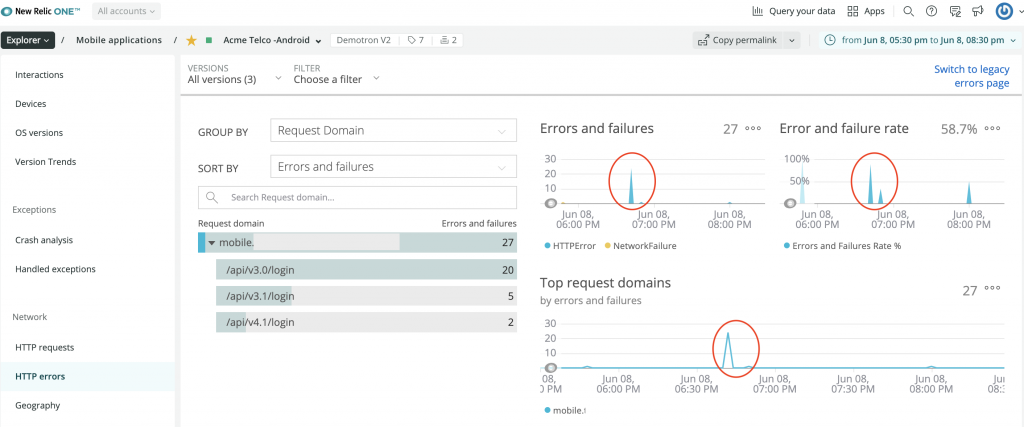Click the magnifier icon in Request domain search
Screen dimensions: 1024x427
click(x=212, y=197)
